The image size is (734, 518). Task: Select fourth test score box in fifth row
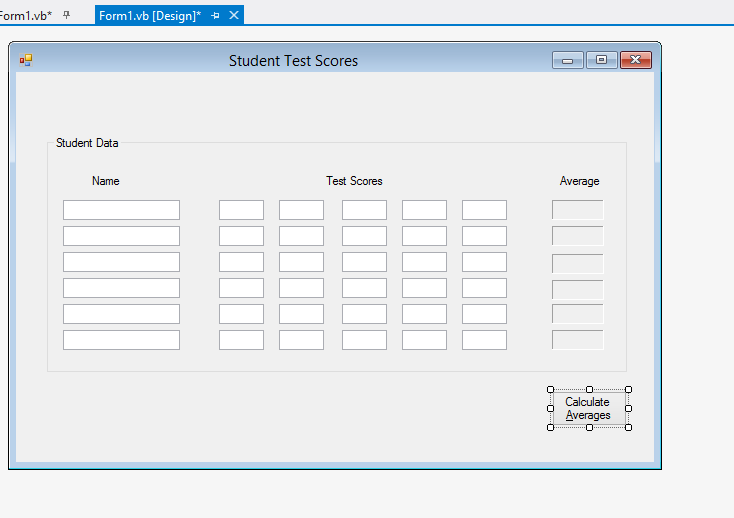tap(424, 314)
